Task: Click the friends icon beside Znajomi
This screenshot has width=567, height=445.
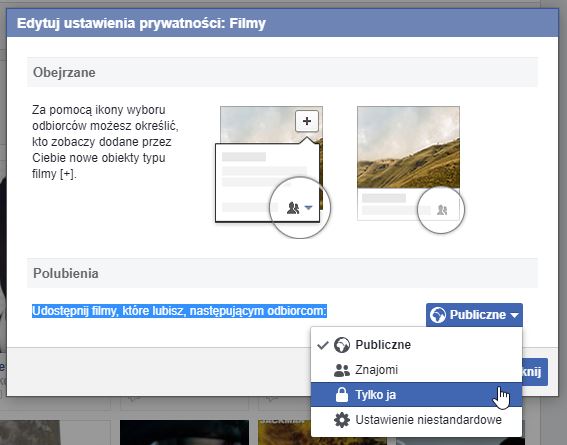Action: click(341, 370)
